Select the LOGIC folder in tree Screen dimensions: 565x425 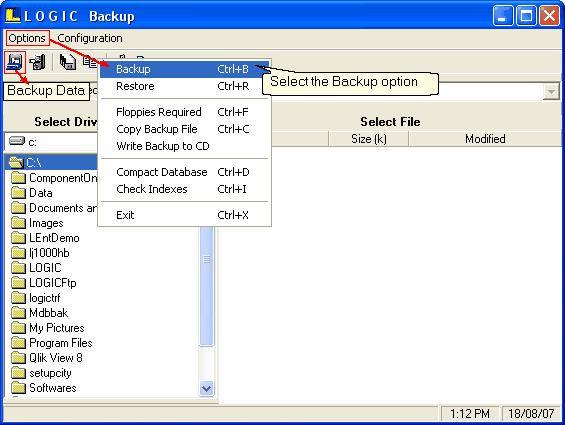click(x=45, y=268)
